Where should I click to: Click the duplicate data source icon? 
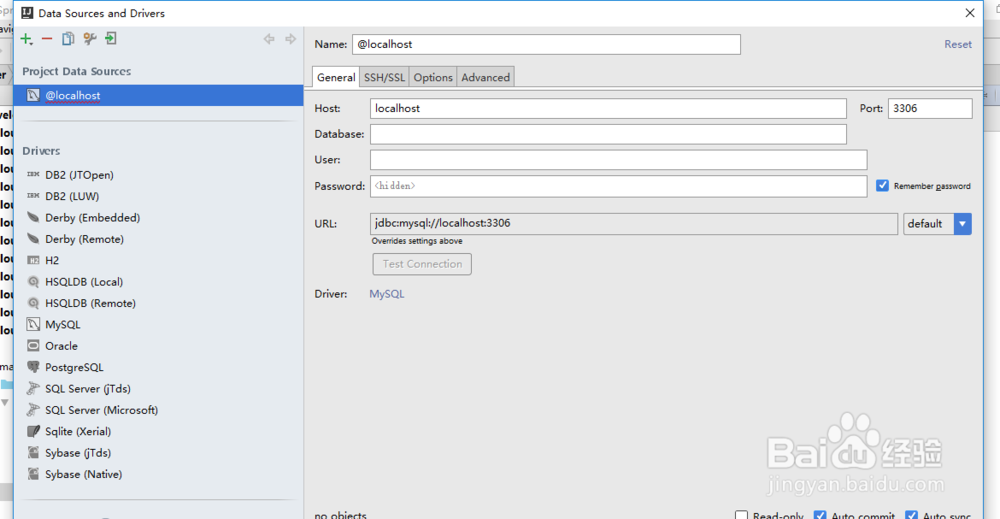pyautogui.click(x=68, y=39)
